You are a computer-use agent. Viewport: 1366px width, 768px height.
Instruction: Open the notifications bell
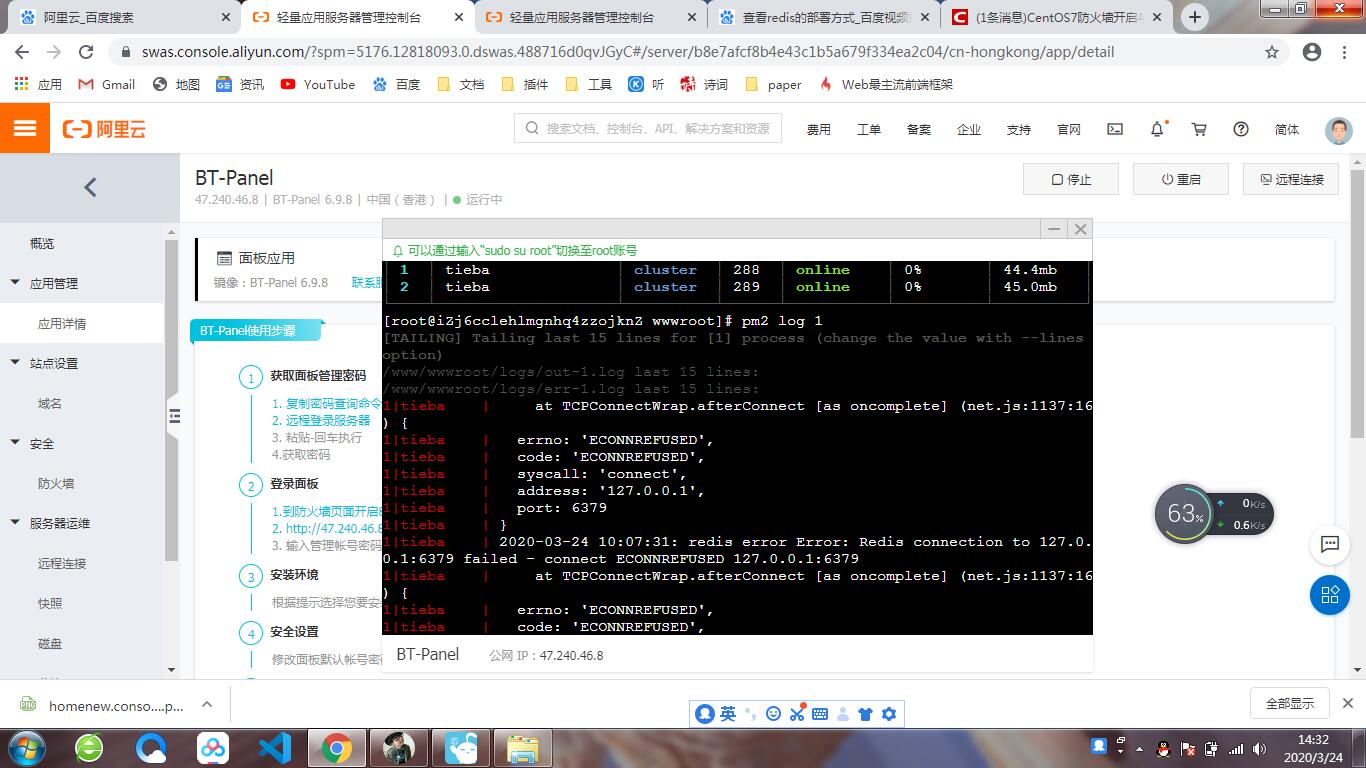(x=1157, y=129)
